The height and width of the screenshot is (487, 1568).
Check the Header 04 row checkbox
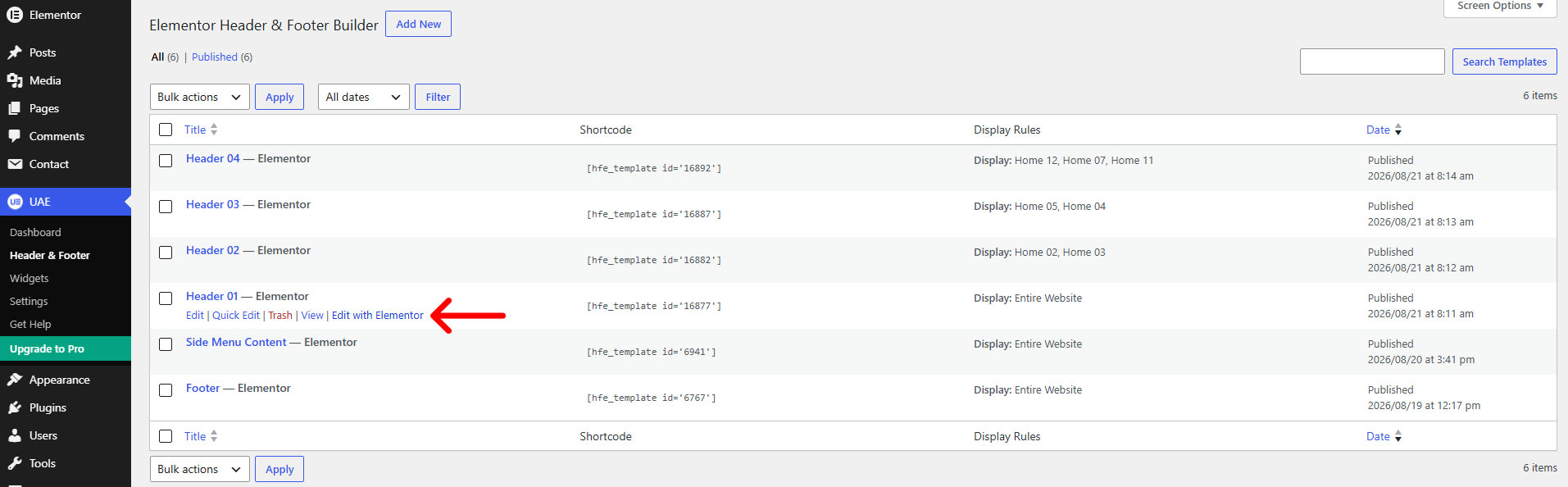tap(166, 161)
